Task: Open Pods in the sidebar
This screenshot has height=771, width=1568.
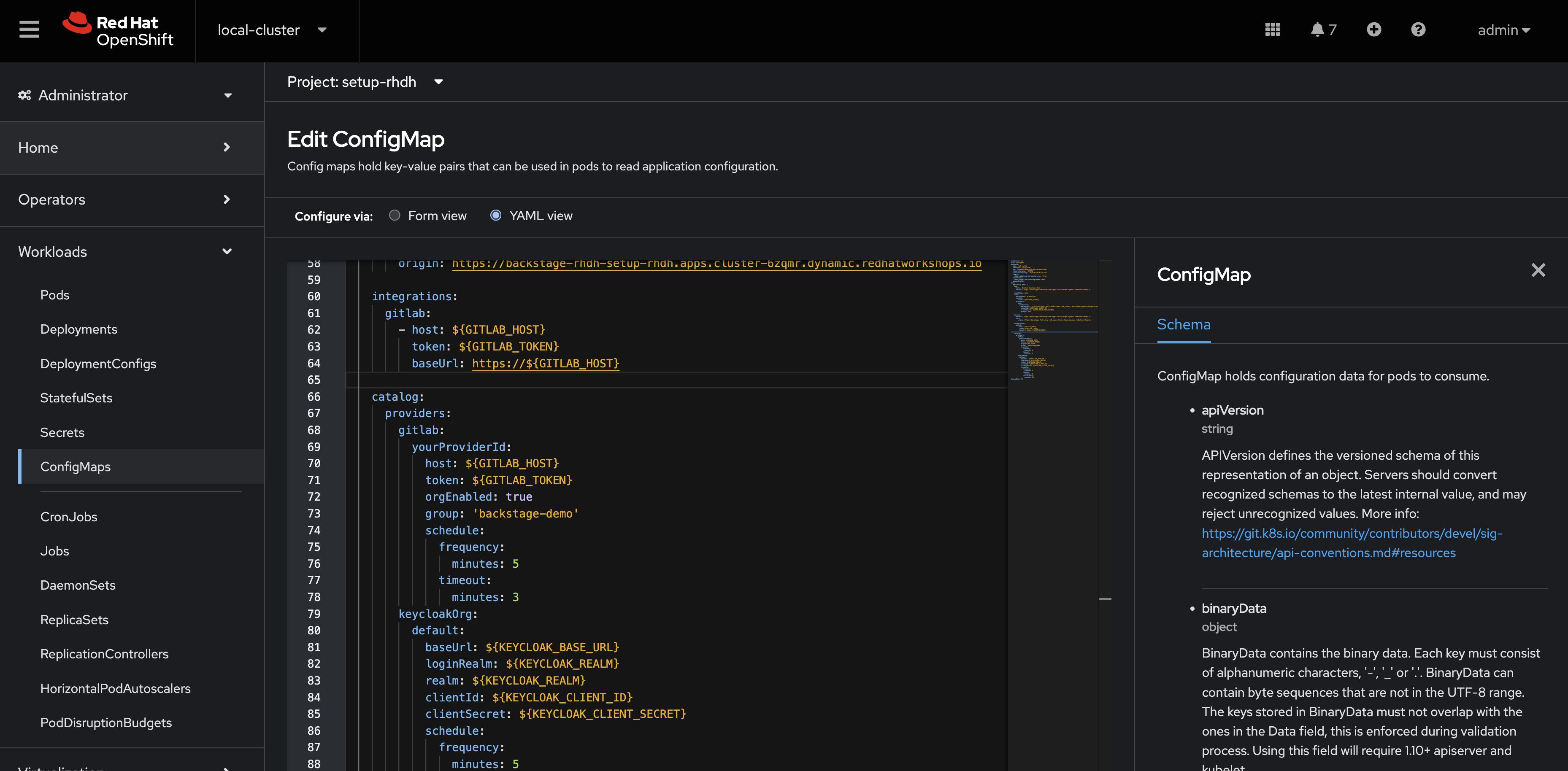Action: coord(55,295)
